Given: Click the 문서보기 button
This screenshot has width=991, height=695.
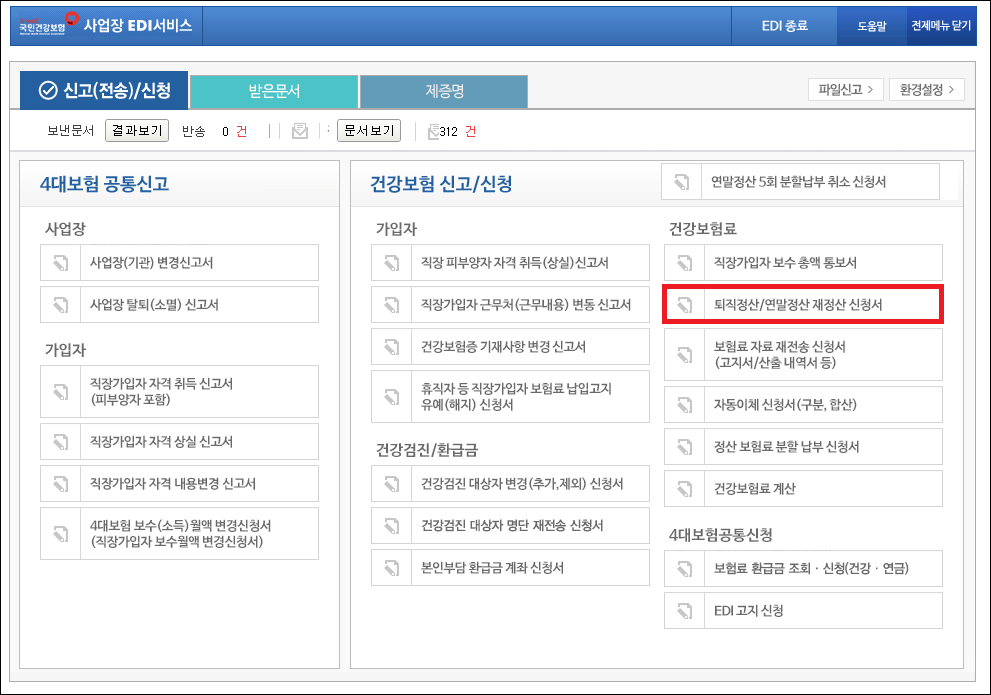Looking at the screenshot, I should (x=369, y=131).
